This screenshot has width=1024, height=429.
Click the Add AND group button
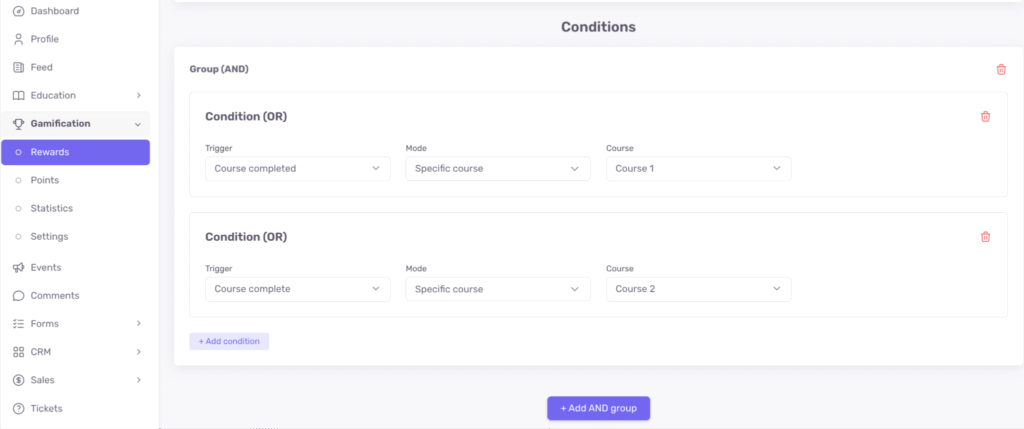598,408
